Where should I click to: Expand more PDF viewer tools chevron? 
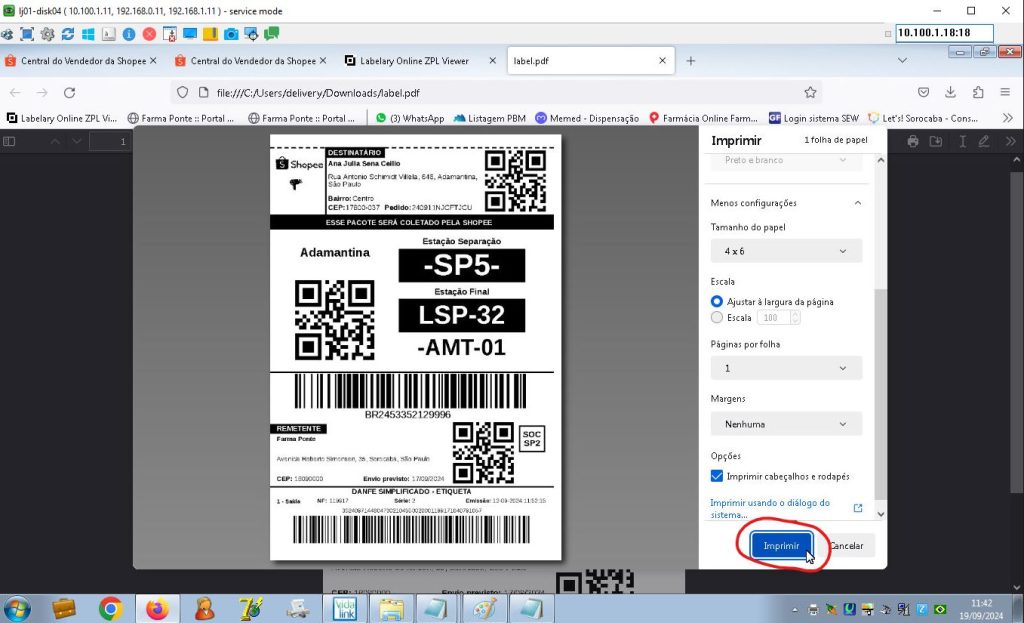(x=1010, y=141)
